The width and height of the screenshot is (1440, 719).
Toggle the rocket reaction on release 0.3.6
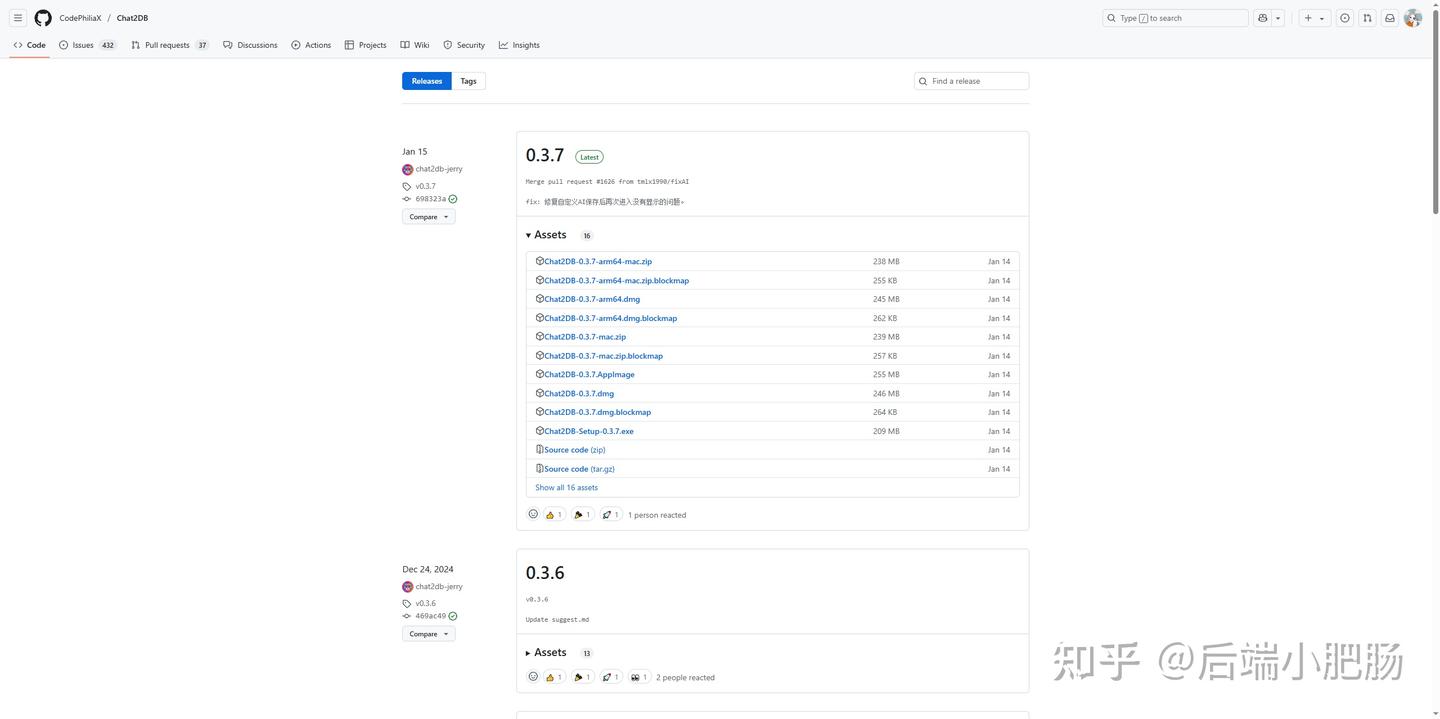[610, 677]
